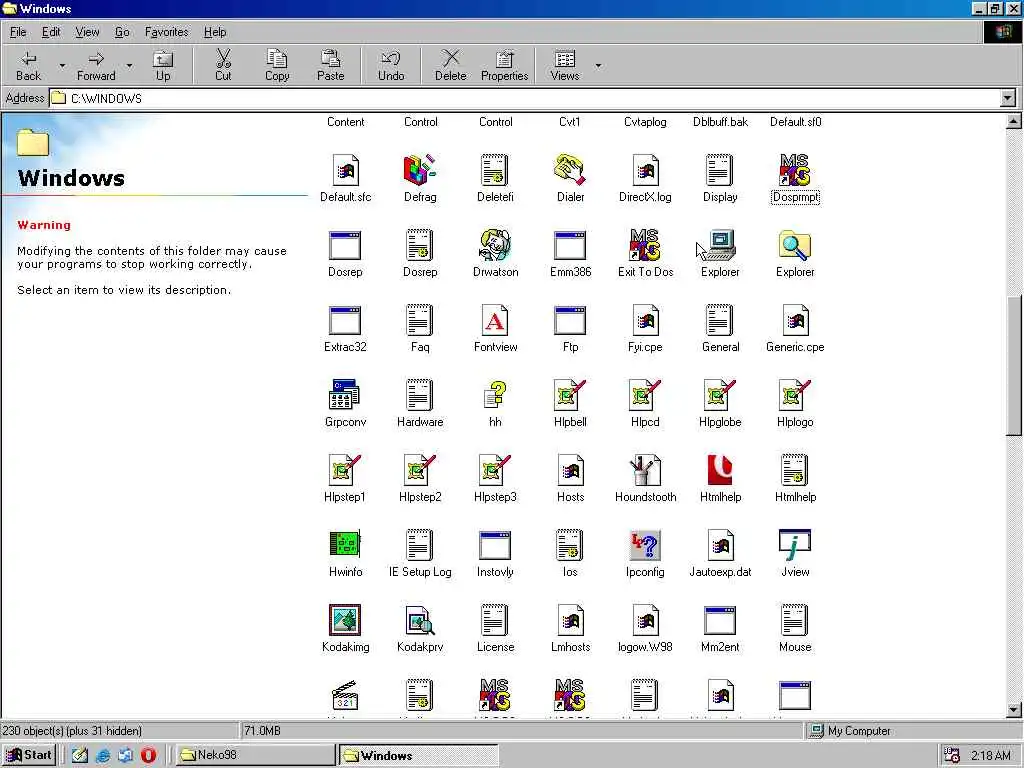Click the Paste toolbar button

tap(330, 66)
